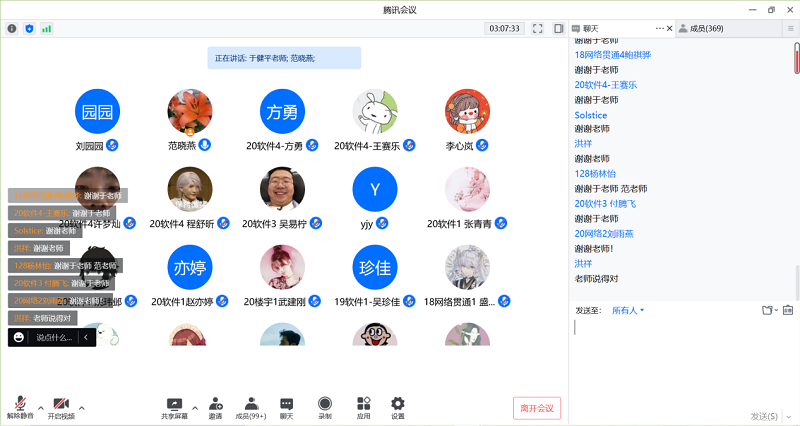Expand audio options arrow beside 解除静音
This screenshot has height=426, width=800.
tap(40, 406)
